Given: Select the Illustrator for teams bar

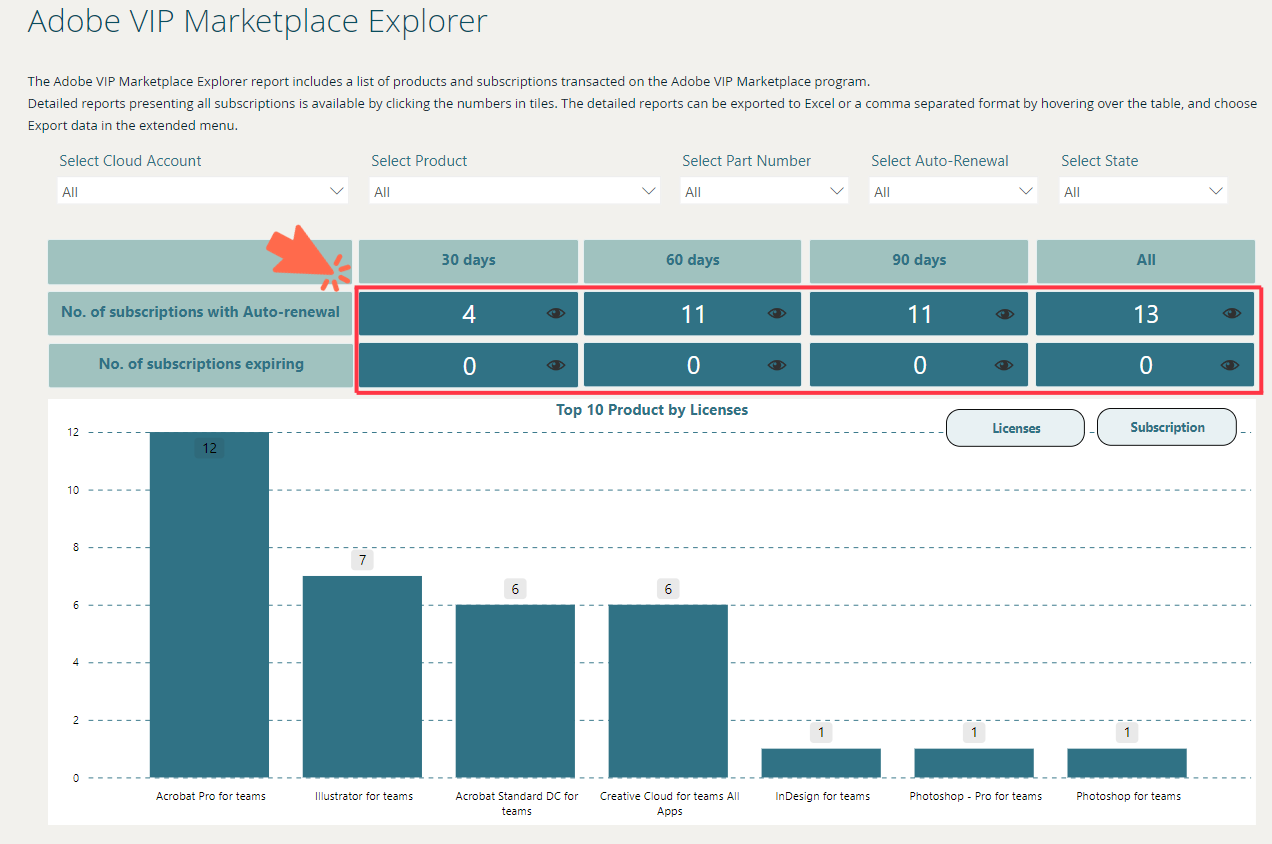Looking at the screenshot, I should 362,677.
